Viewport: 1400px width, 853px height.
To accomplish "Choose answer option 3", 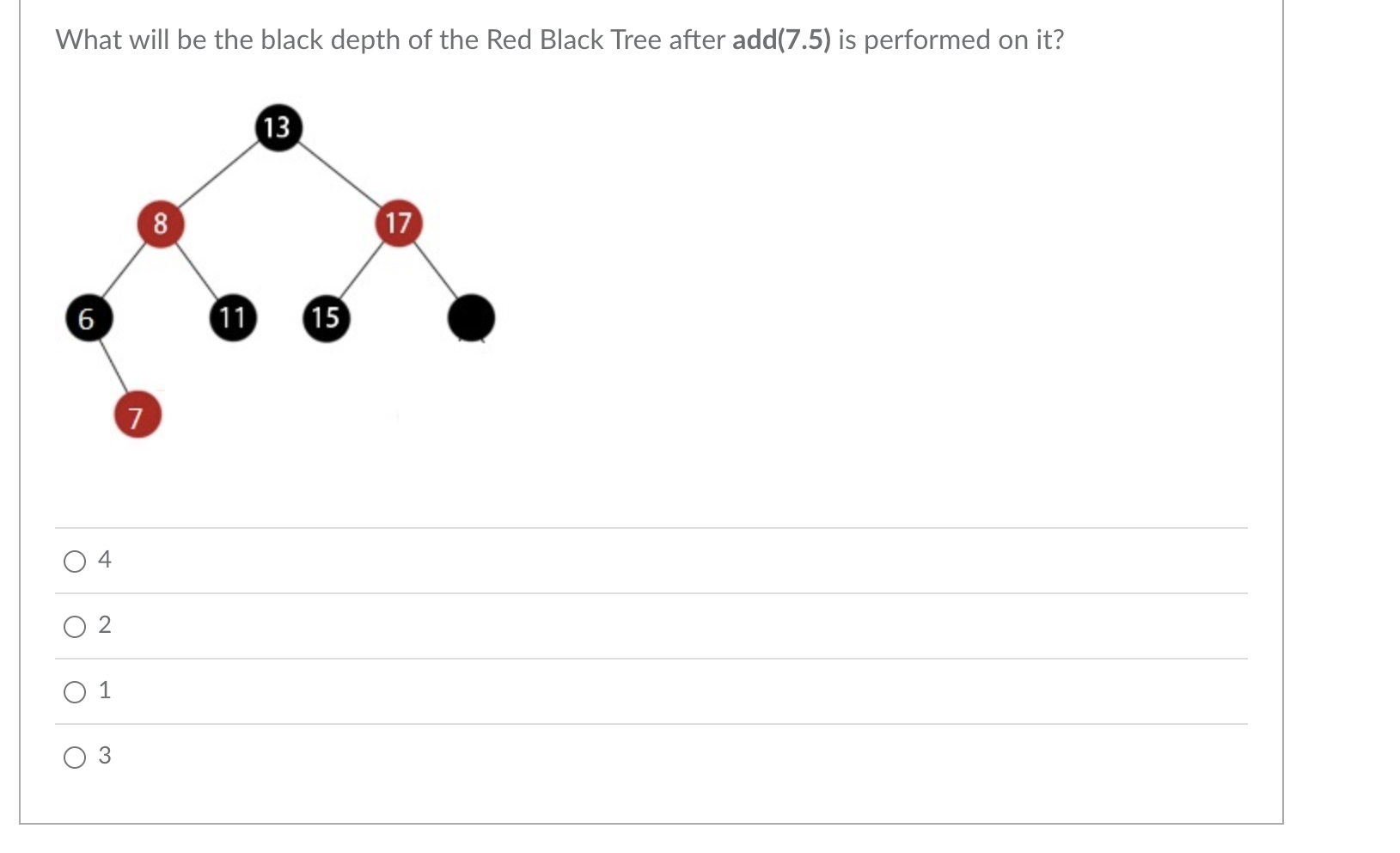I will pyautogui.click(x=75, y=757).
